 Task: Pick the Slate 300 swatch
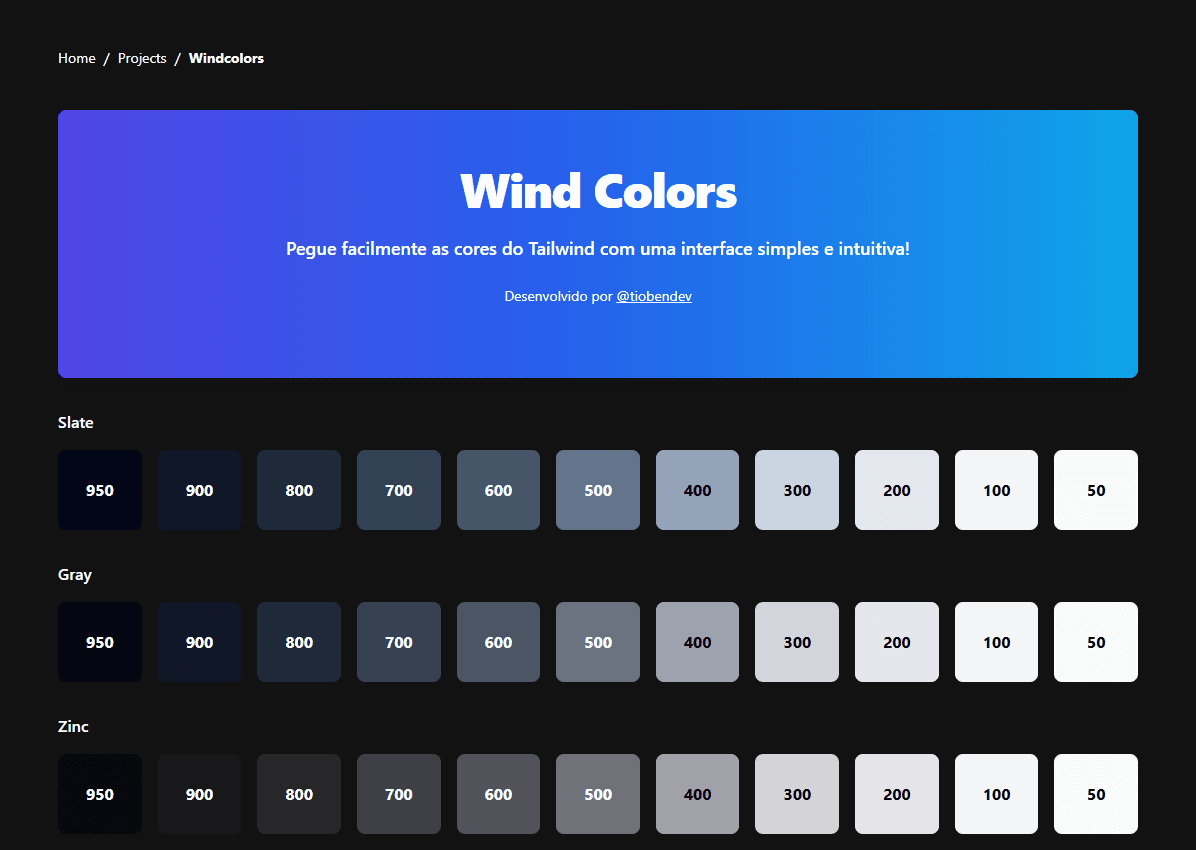pos(797,490)
